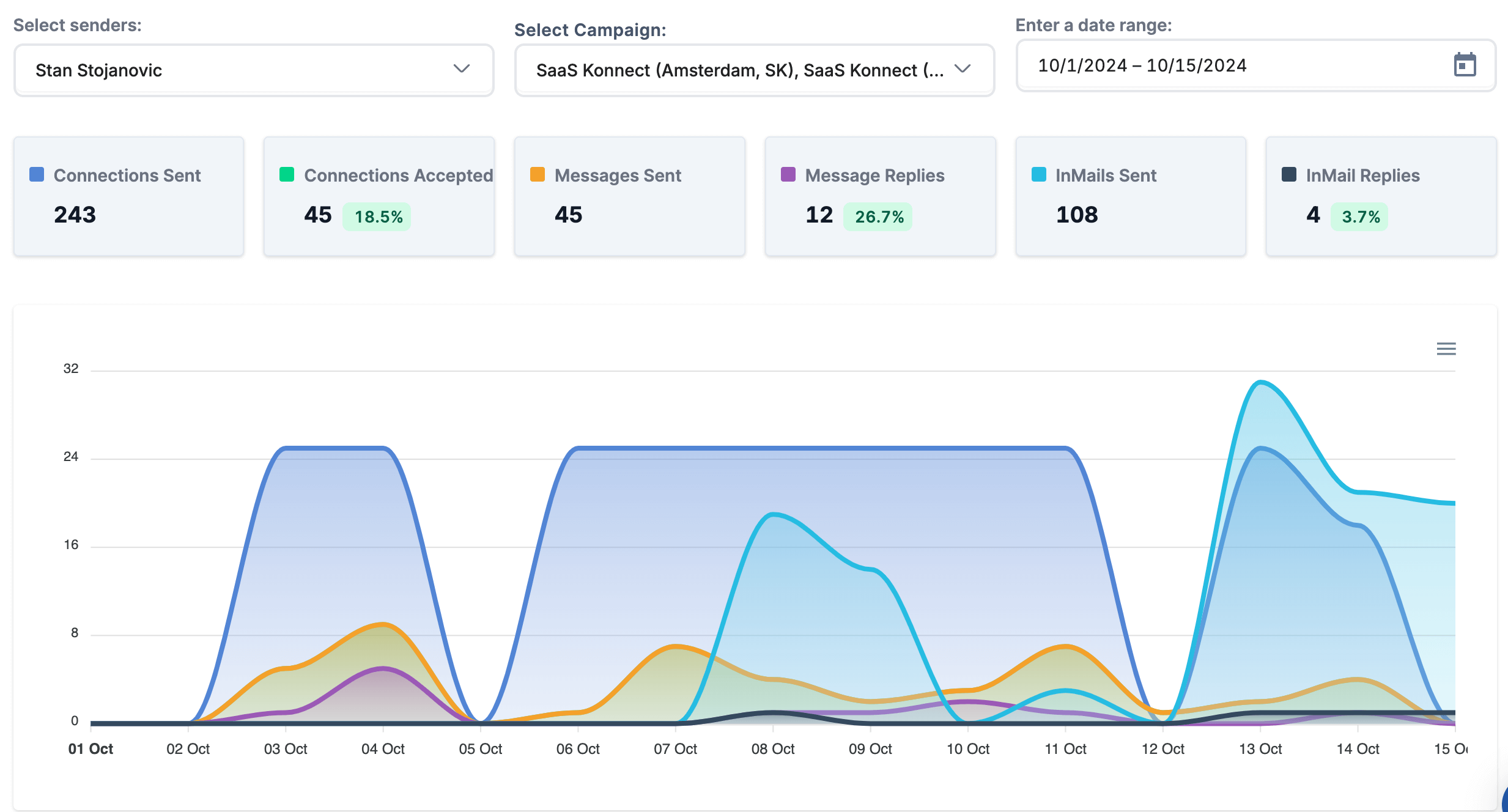
Task: Click the 243 connections sent value
Action: 75,215
